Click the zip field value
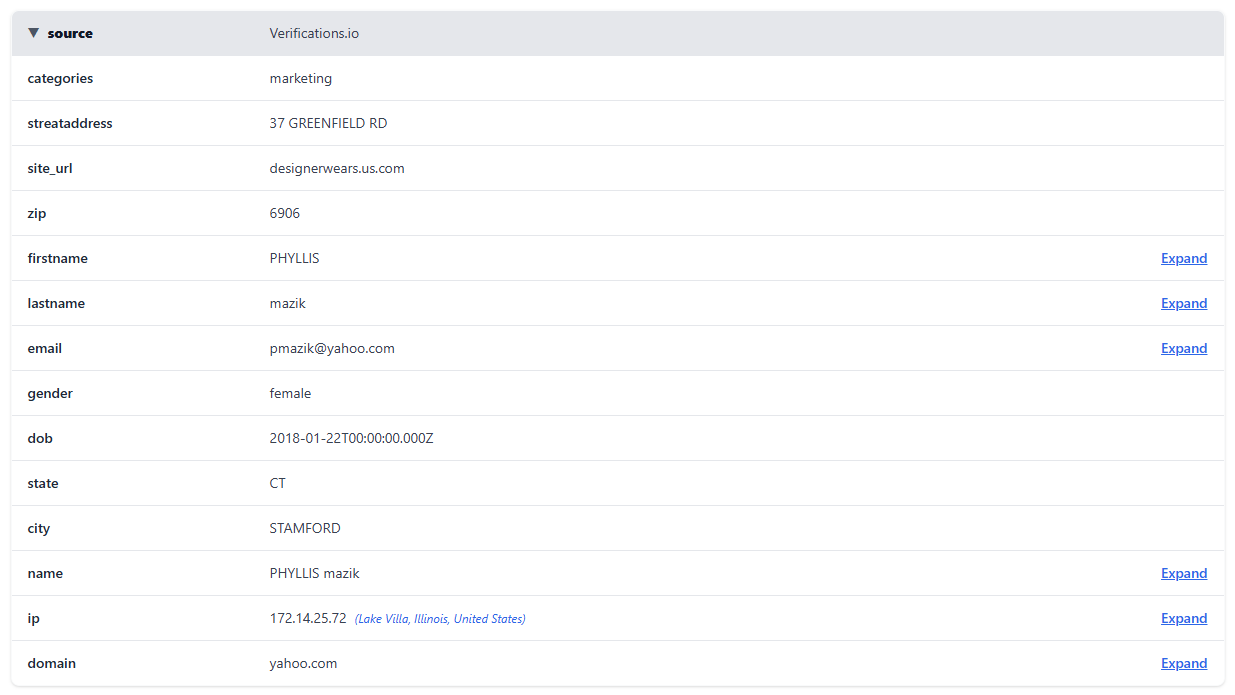The height and width of the screenshot is (695, 1235). [284, 213]
